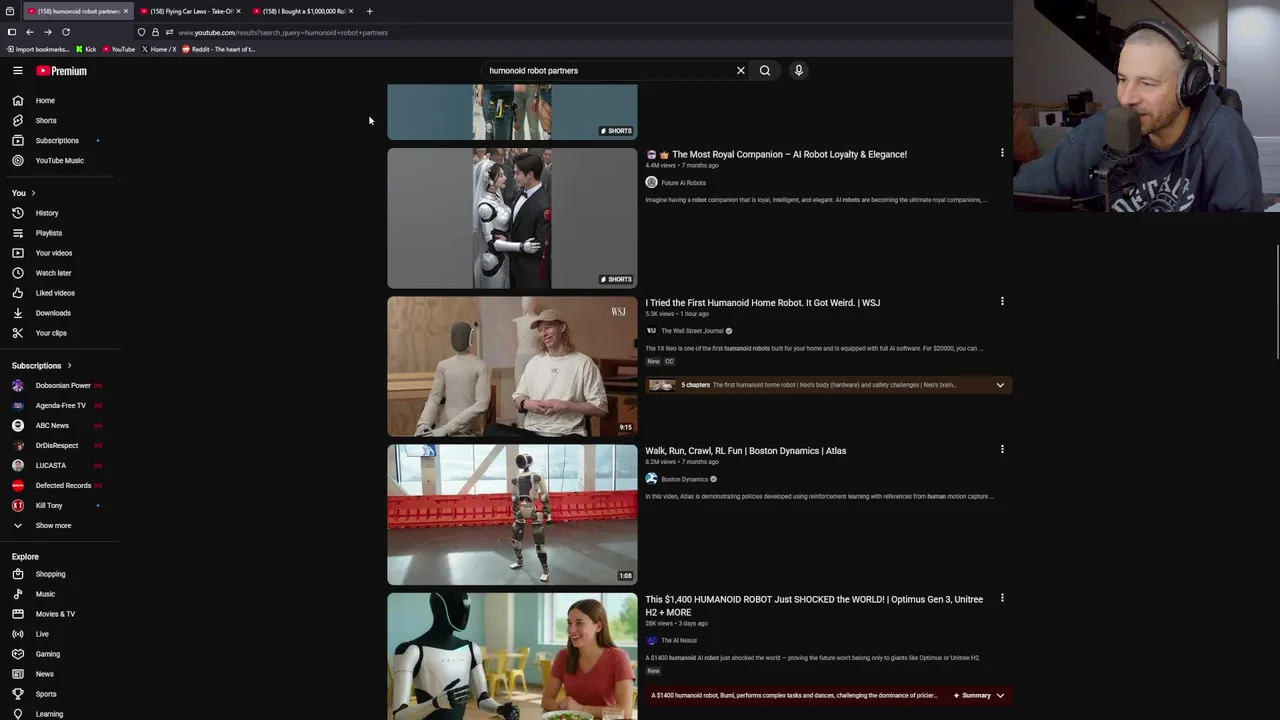Open more options for Most Royal Companion video
The image size is (1280, 720).
click(1002, 153)
